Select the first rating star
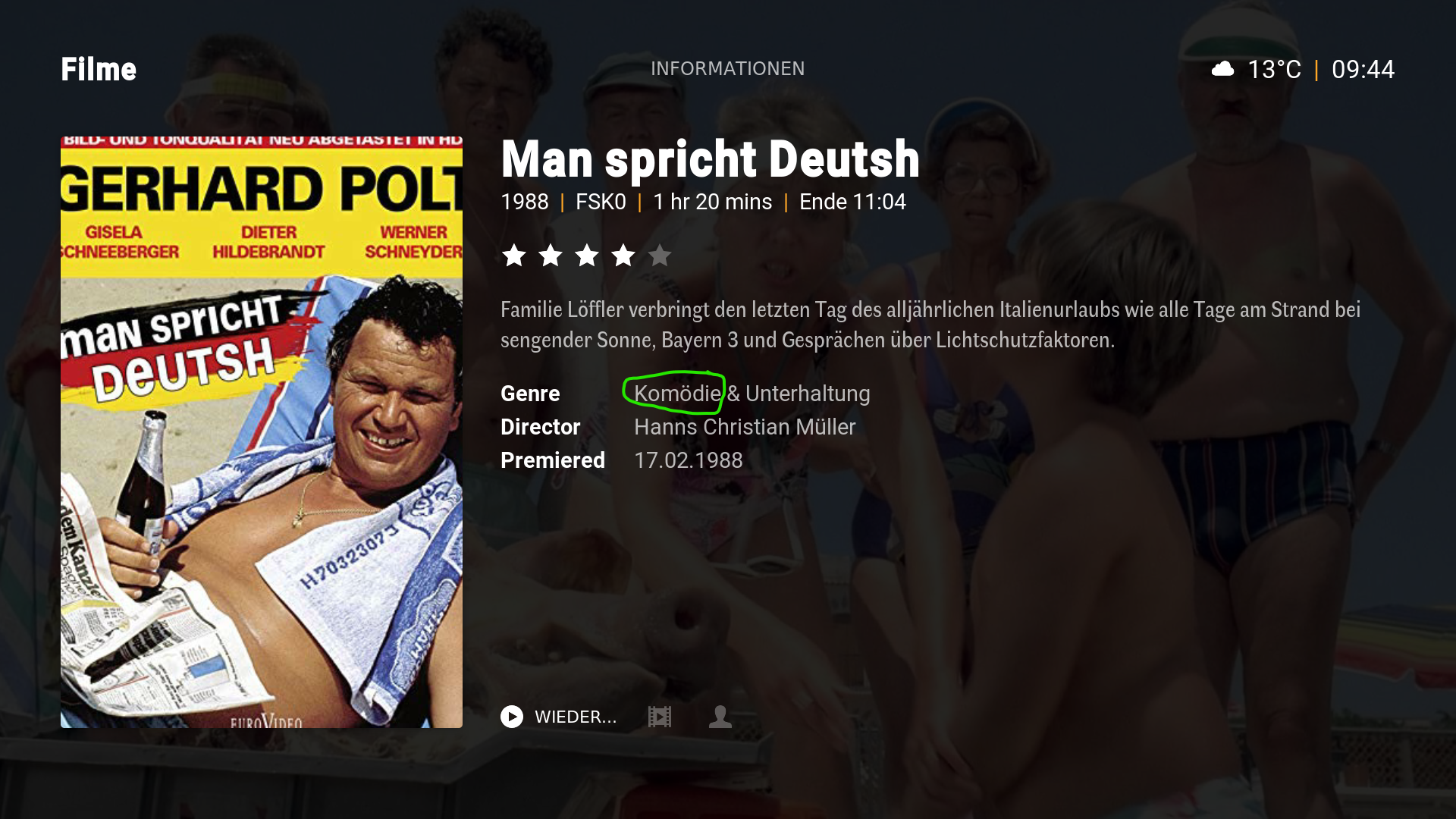The height and width of the screenshot is (819, 1456). [514, 256]
